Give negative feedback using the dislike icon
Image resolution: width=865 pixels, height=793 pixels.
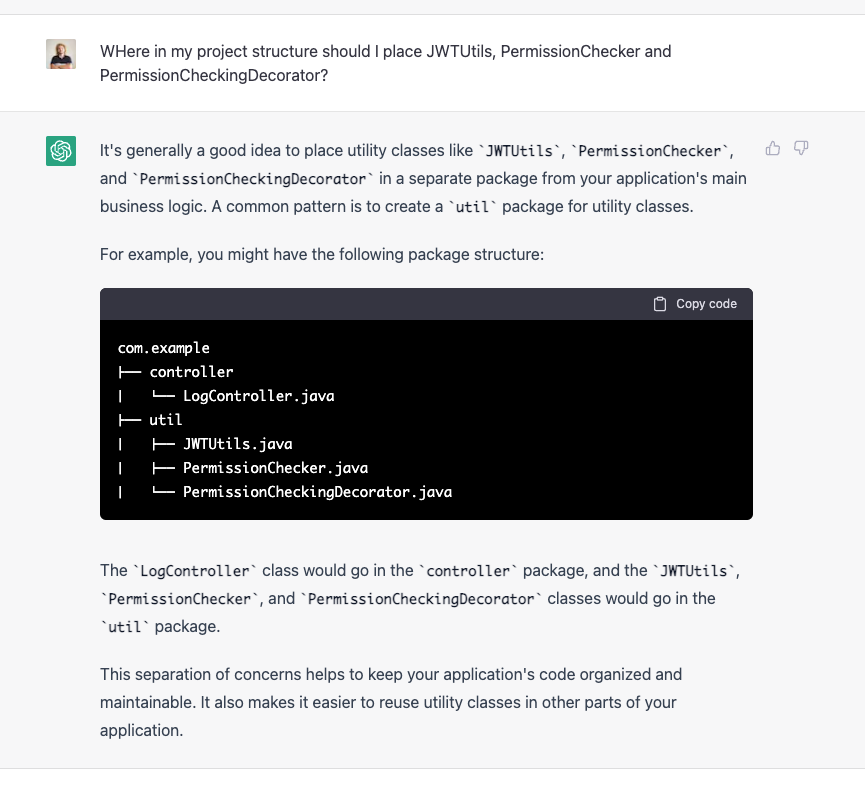coord(801,148)
